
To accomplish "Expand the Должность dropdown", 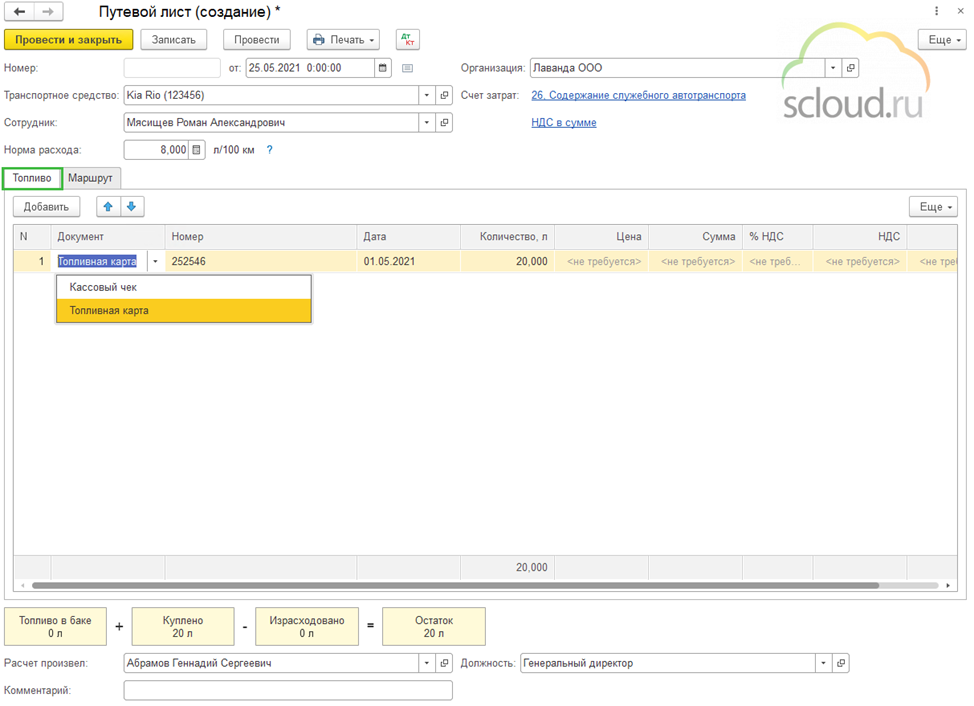I will coord(823,663).
